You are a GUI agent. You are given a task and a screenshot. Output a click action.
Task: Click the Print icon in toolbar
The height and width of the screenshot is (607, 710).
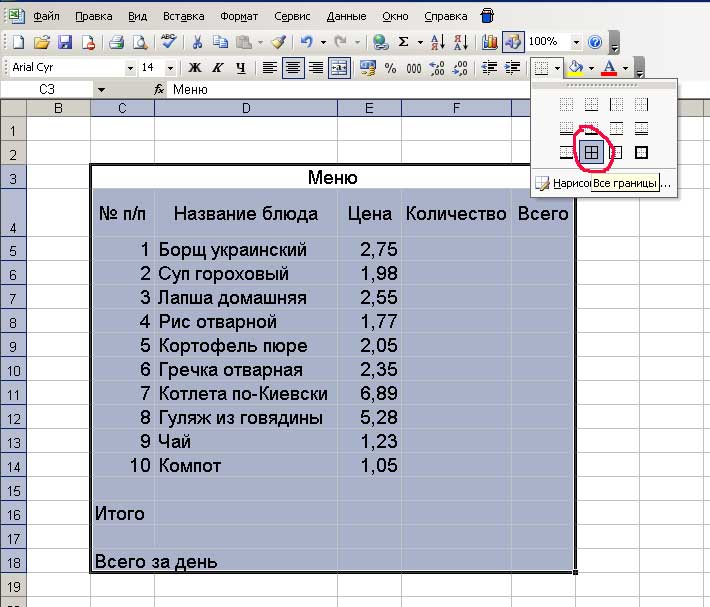tap(116, 42)
